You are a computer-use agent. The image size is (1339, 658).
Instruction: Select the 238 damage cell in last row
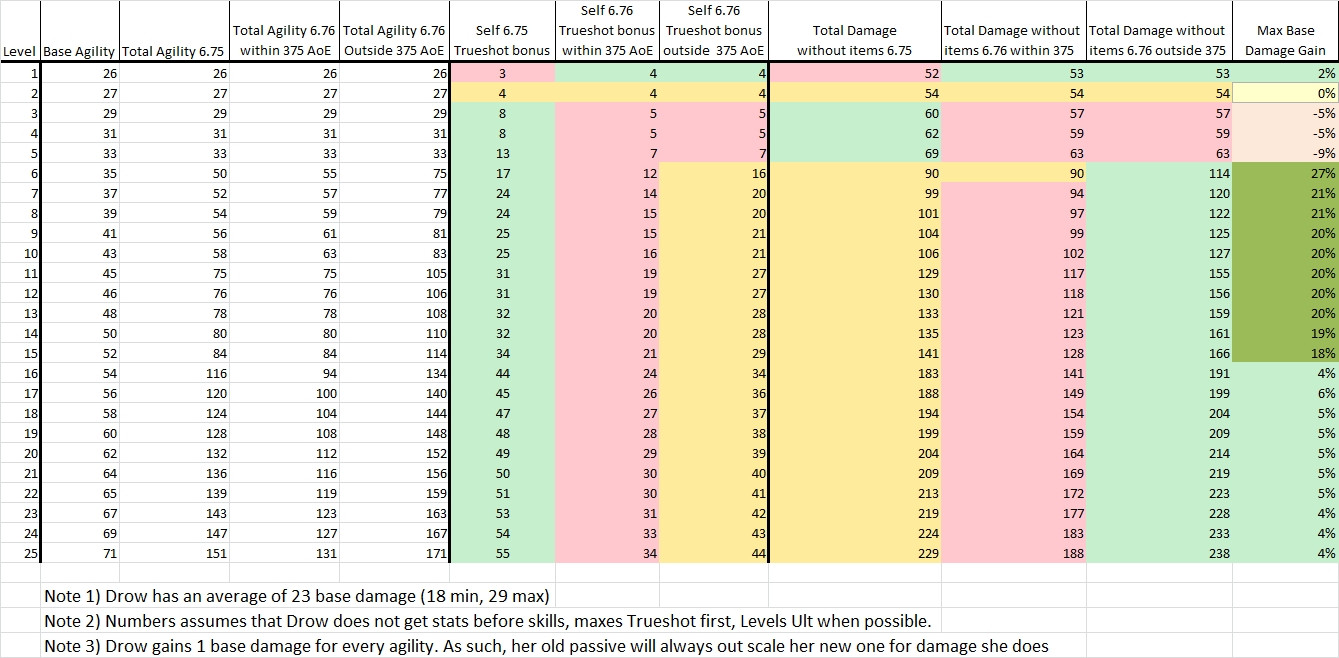click(1159, 553)
